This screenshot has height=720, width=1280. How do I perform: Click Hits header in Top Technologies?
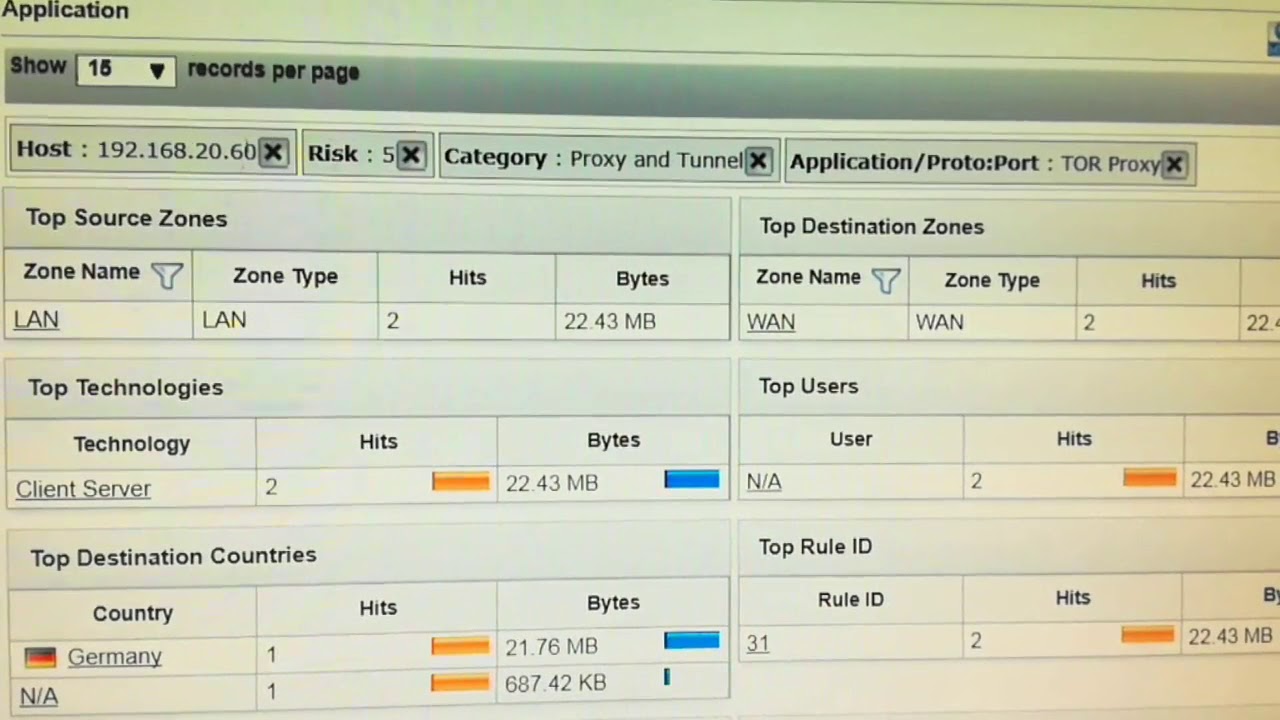378,442
